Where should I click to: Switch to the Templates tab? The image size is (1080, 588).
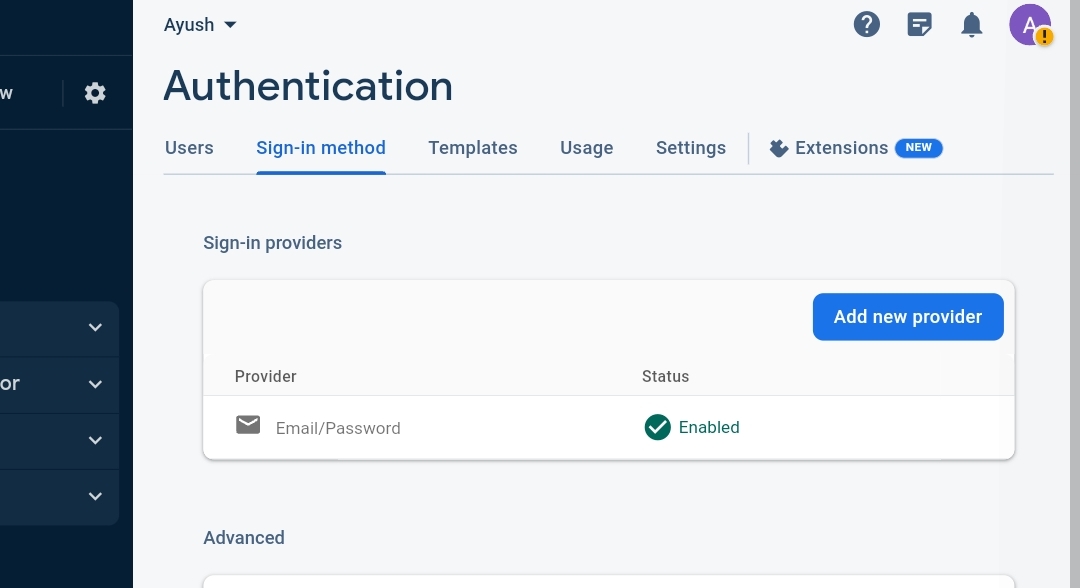472,148
